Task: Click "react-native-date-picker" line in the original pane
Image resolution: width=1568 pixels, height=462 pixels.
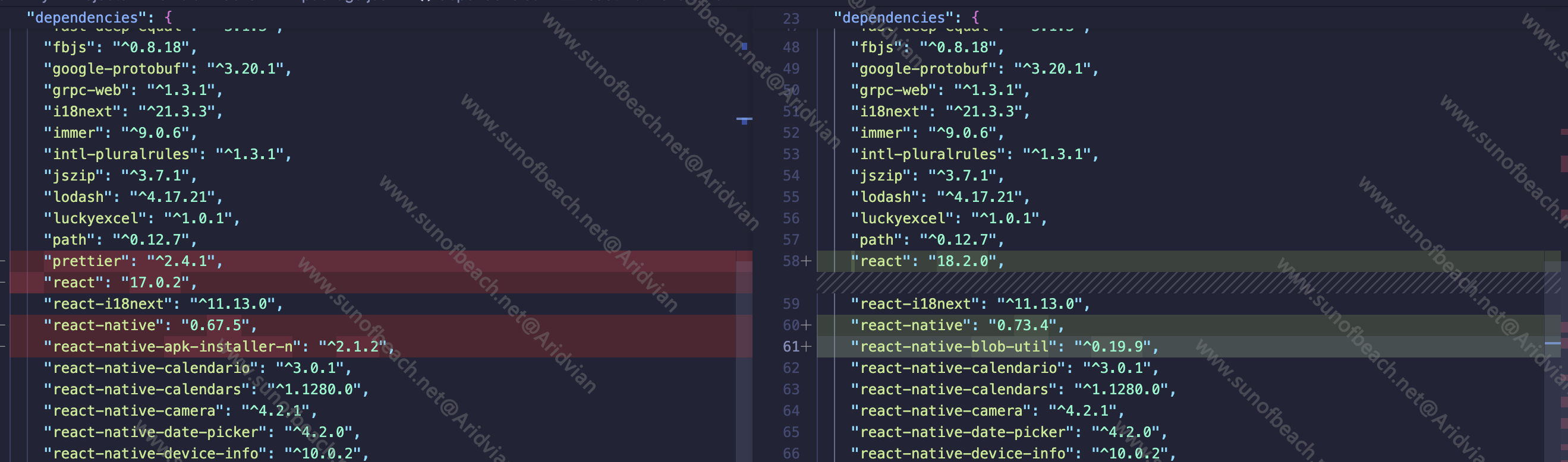Action: [202, 432]
